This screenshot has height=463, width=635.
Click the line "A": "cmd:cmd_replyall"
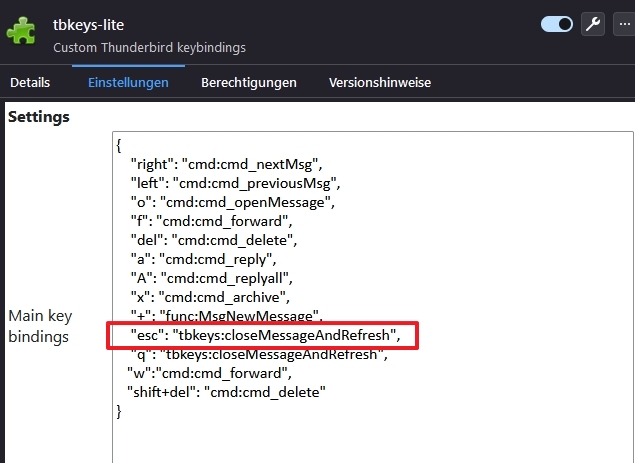pos(211,279)
